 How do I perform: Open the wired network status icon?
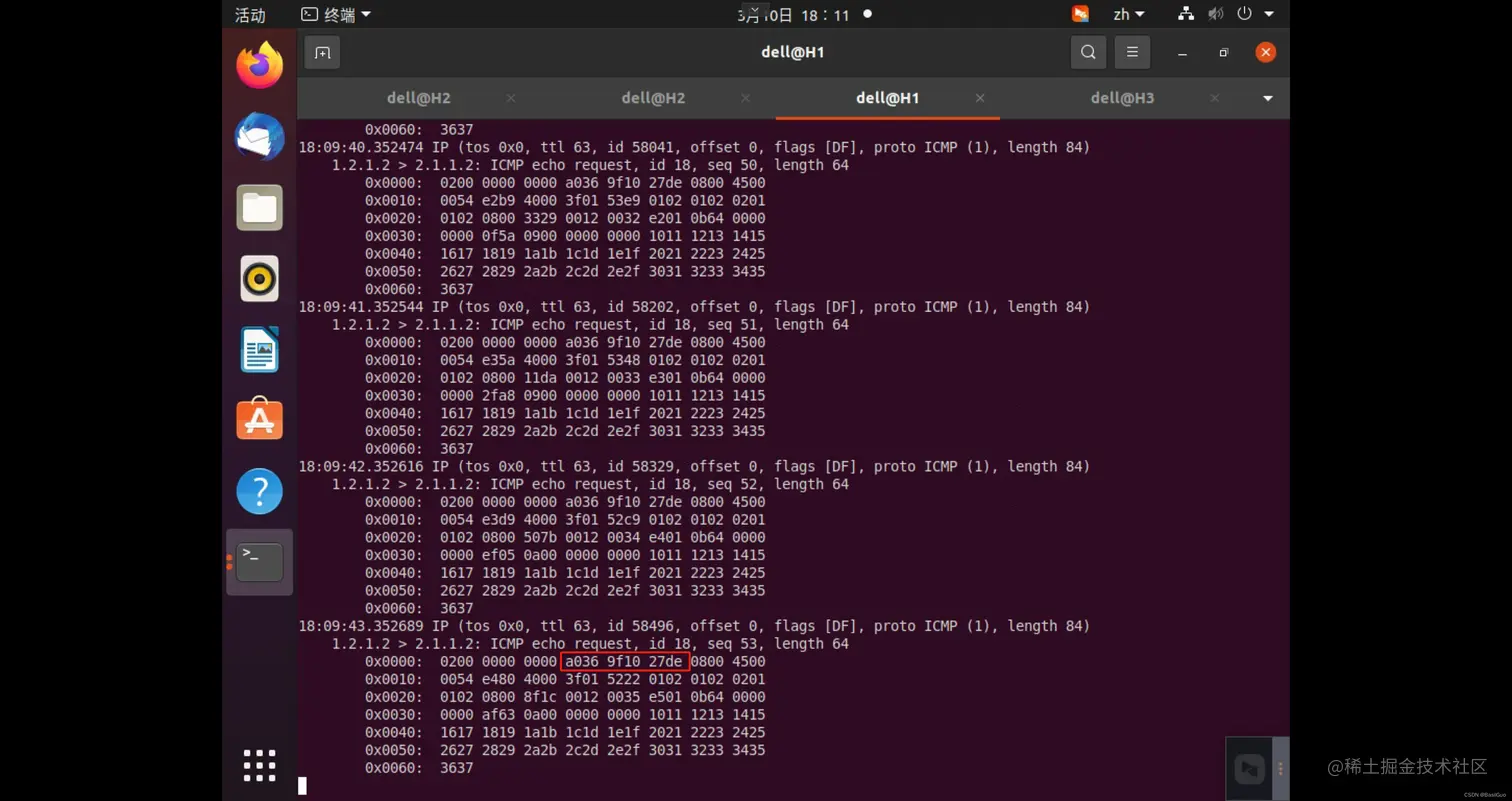(1186, 14)
